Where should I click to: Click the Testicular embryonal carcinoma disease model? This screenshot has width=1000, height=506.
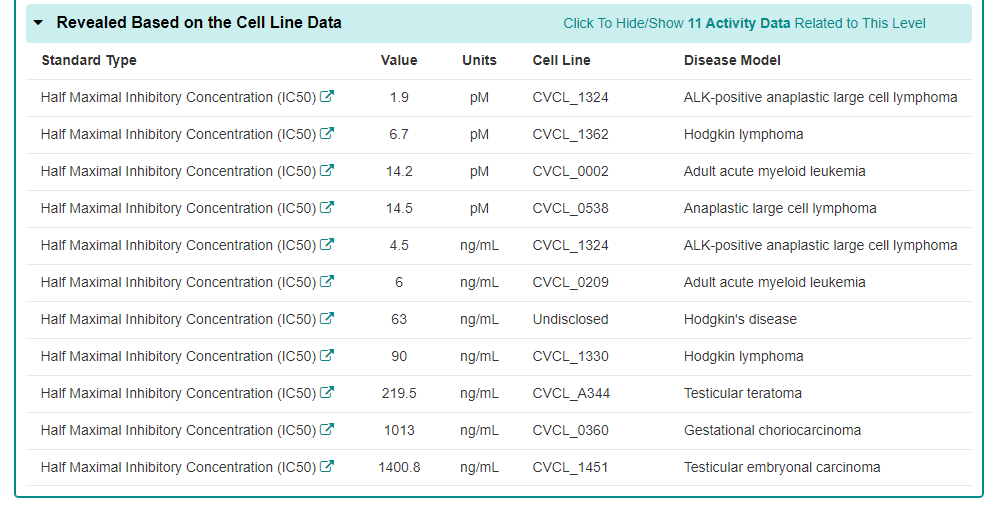point(782,467)
